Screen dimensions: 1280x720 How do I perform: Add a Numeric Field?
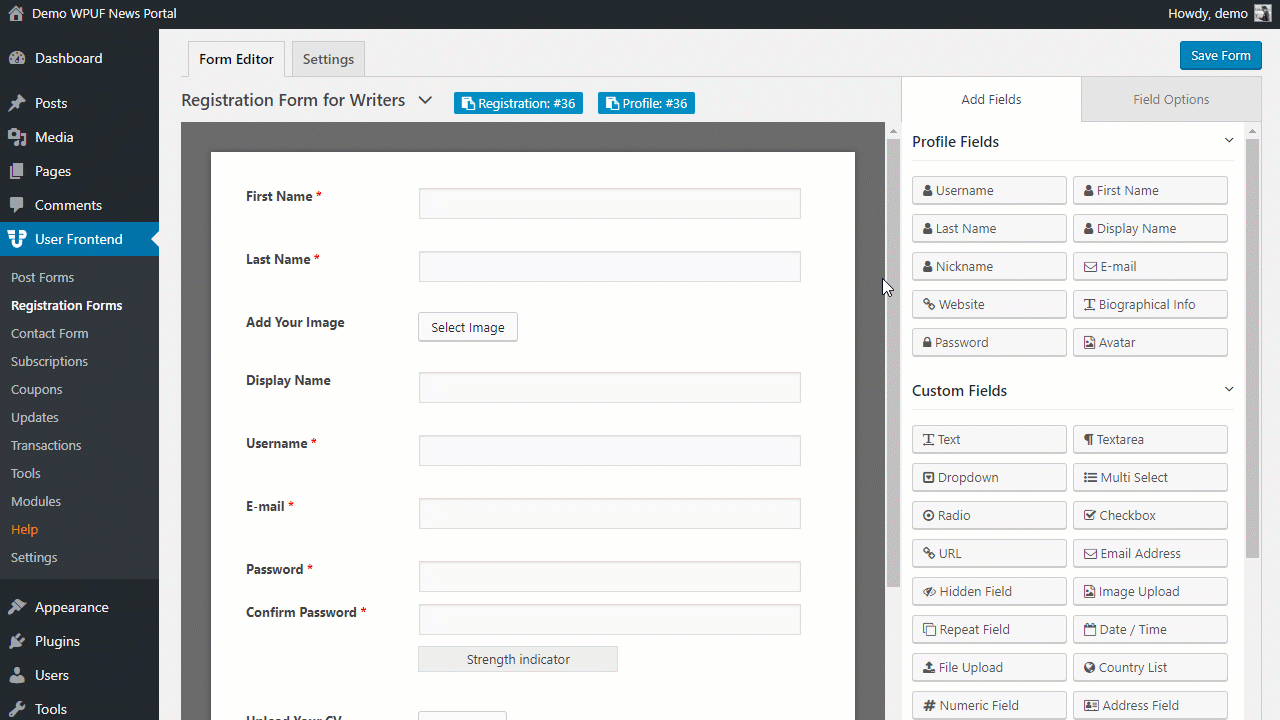[x=989, y=705]
